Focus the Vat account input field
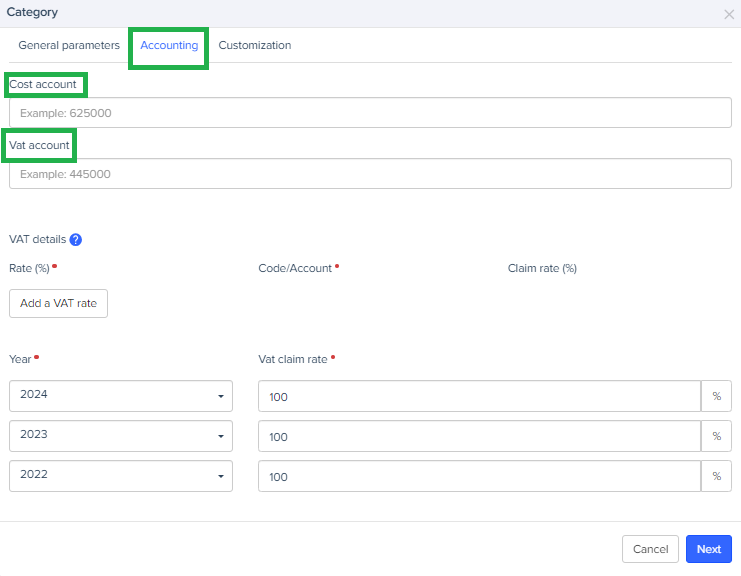Screen dimensions: 741x576 click(370, 174)
